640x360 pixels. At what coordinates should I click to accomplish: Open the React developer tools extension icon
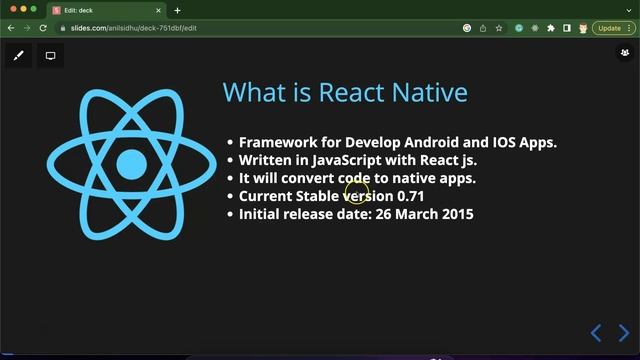pos(535,28)
